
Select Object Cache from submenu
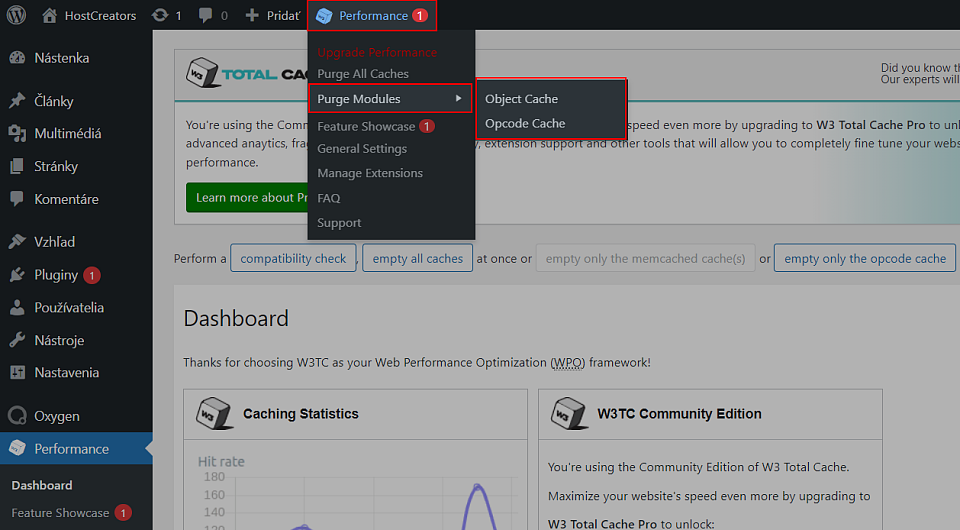[x=521, y=99]
